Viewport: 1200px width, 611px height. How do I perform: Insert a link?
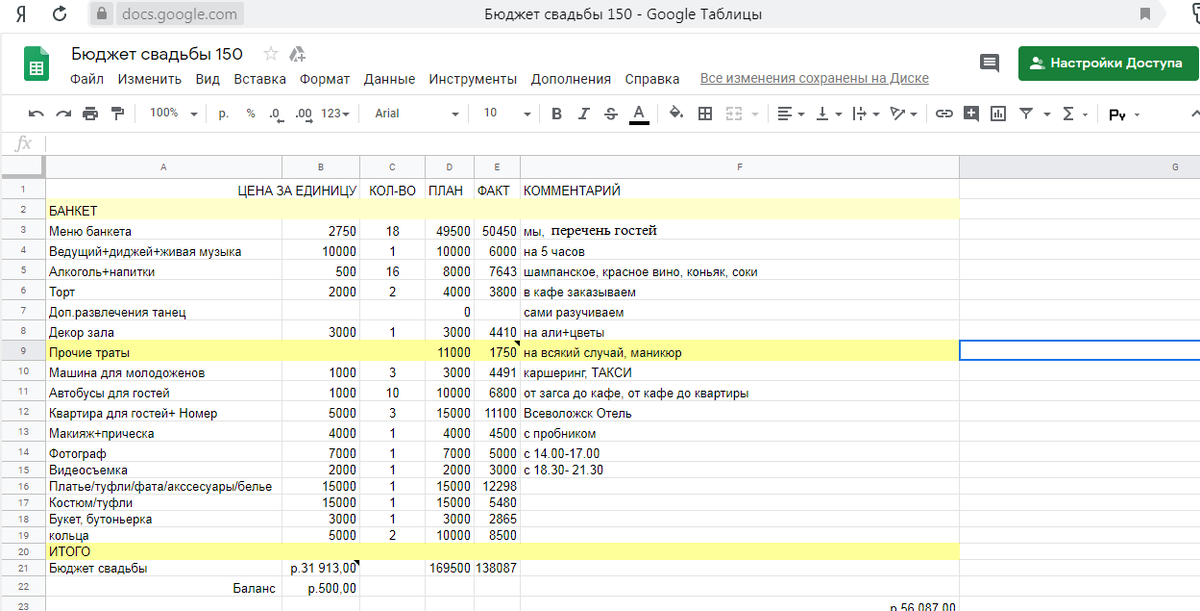coord(944,114)
